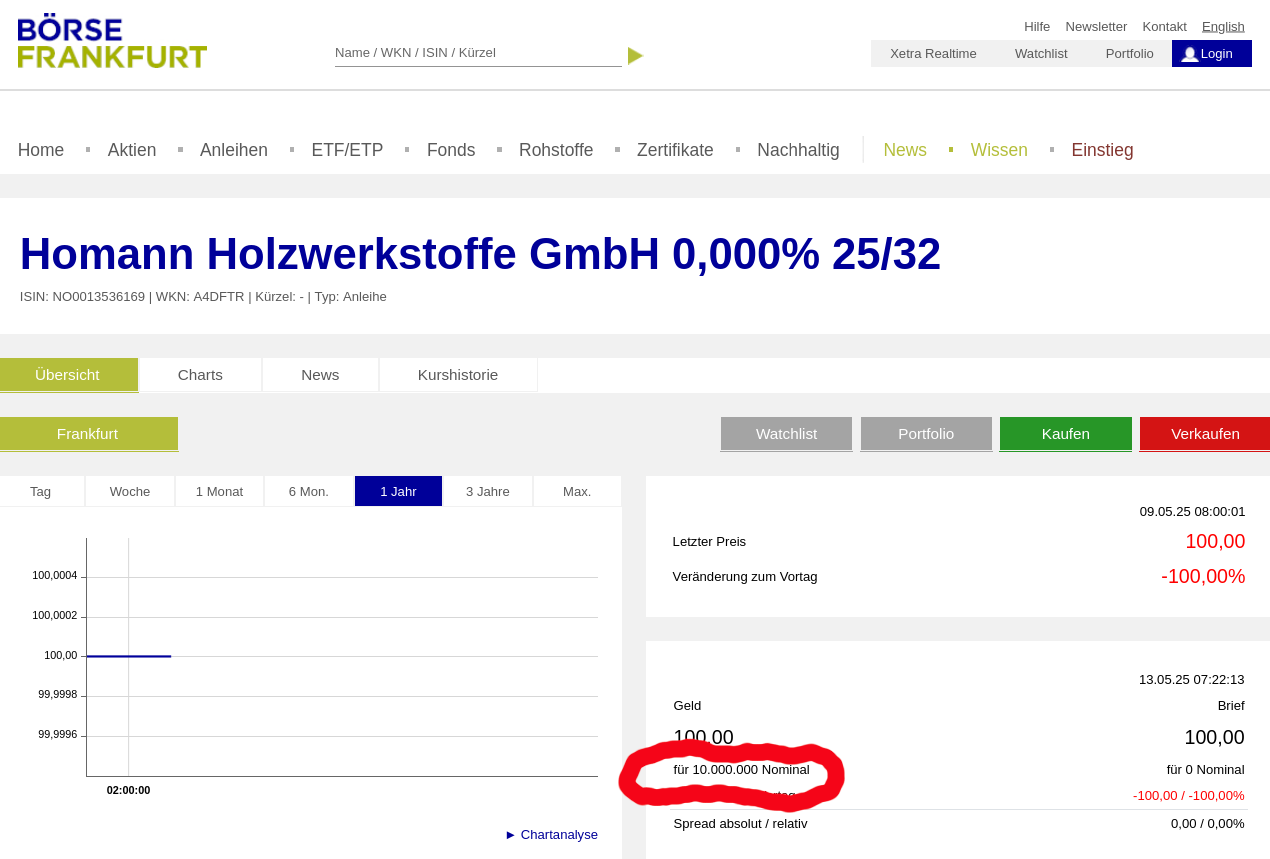This screenshot has height=859, width=1270.
Task: Open Portfolio in top bar
Action: (x=1129, y=54)
